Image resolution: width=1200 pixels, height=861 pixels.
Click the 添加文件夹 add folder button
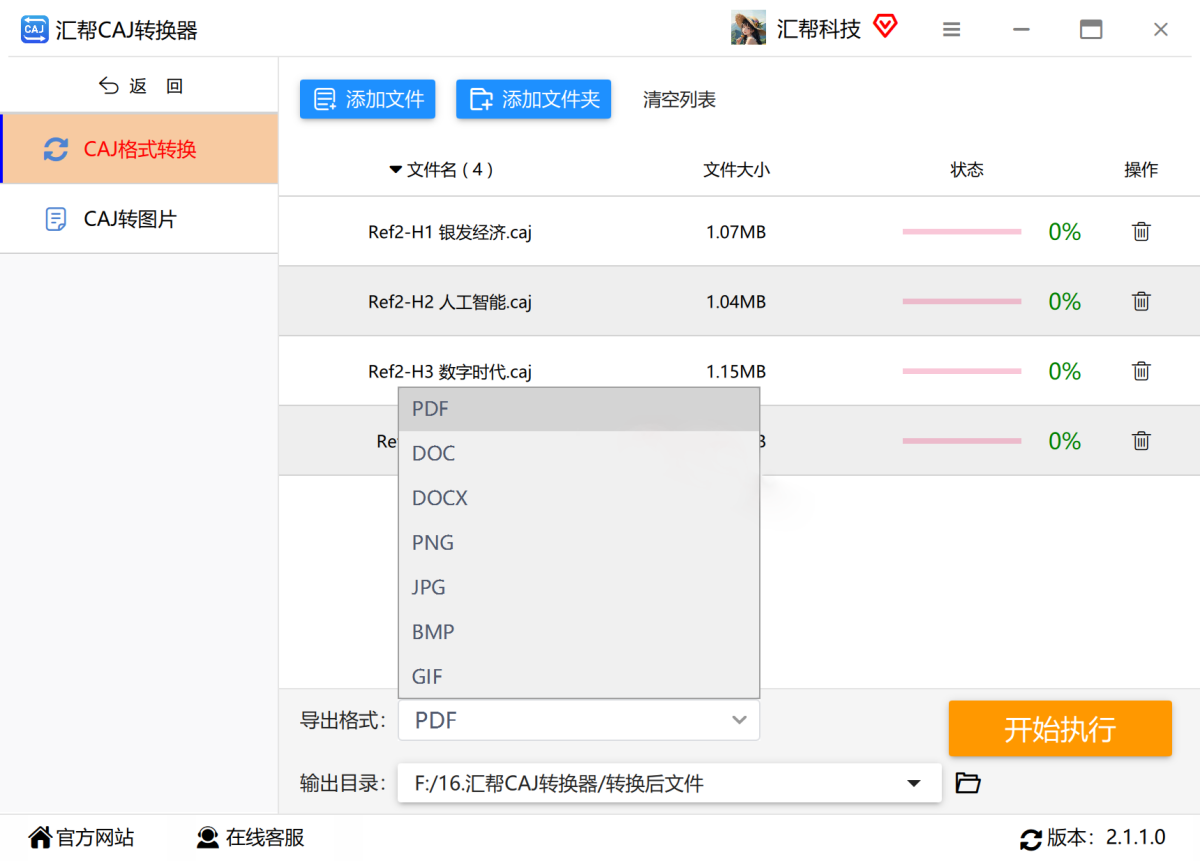coord(533,99)
